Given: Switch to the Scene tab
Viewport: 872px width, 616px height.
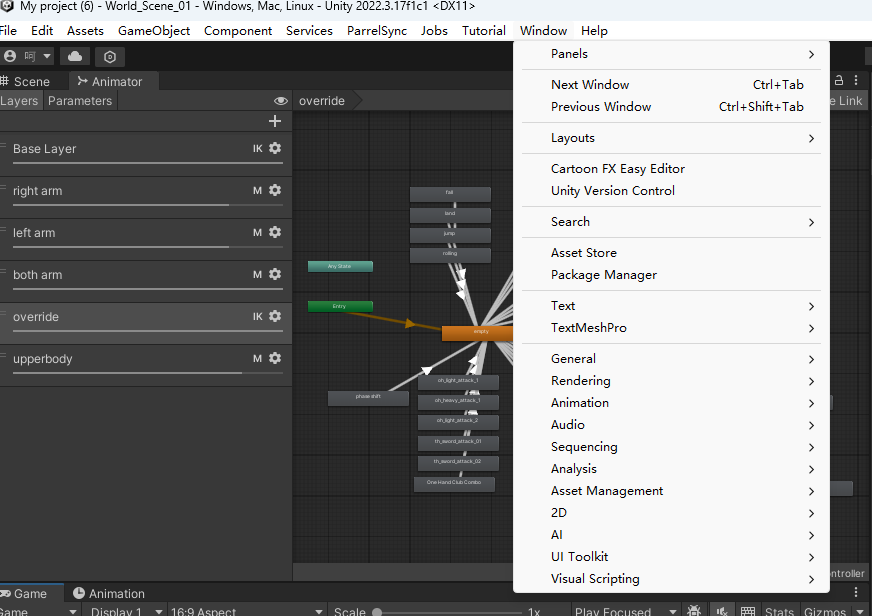Looking at the screenshot, I should click(x=26, y=81).
